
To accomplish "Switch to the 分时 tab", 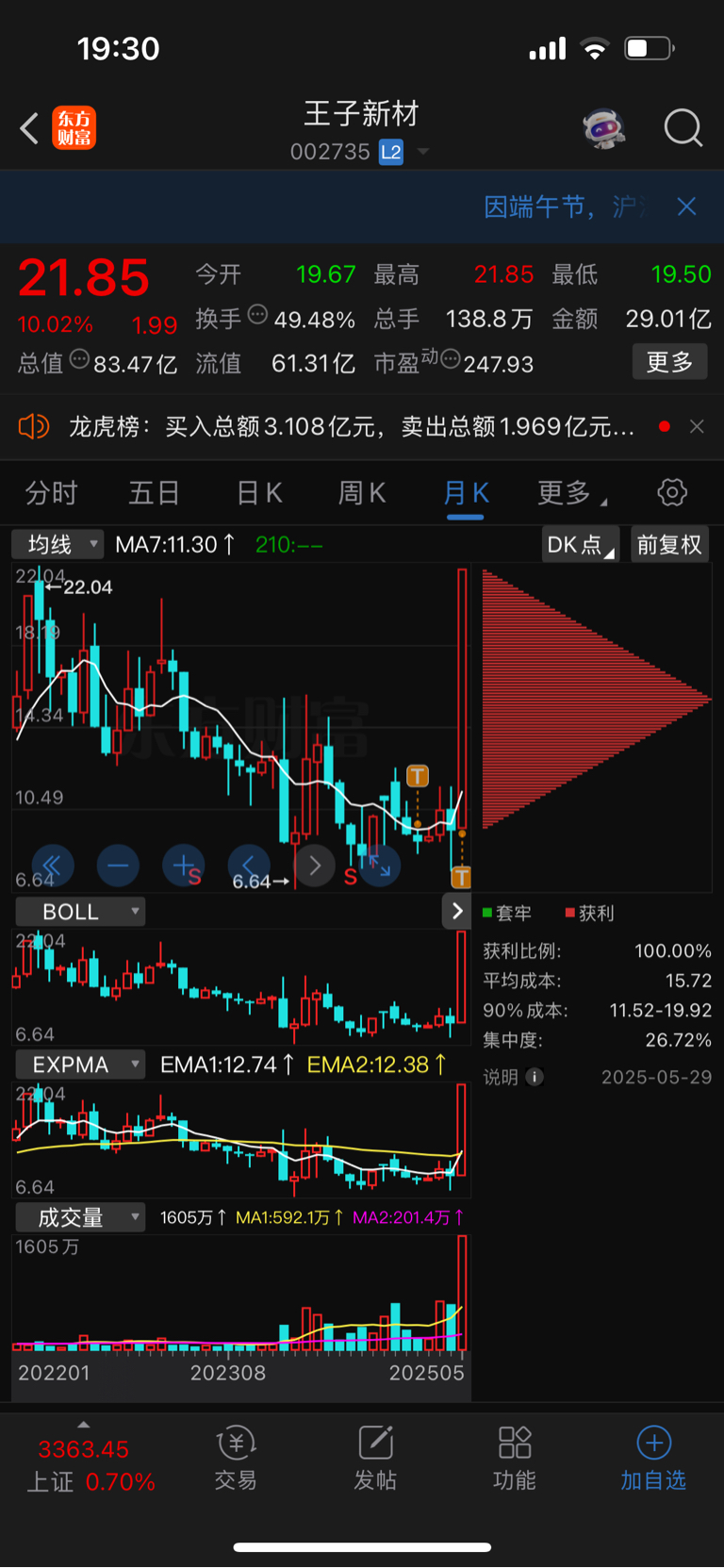I will [51, 492].
